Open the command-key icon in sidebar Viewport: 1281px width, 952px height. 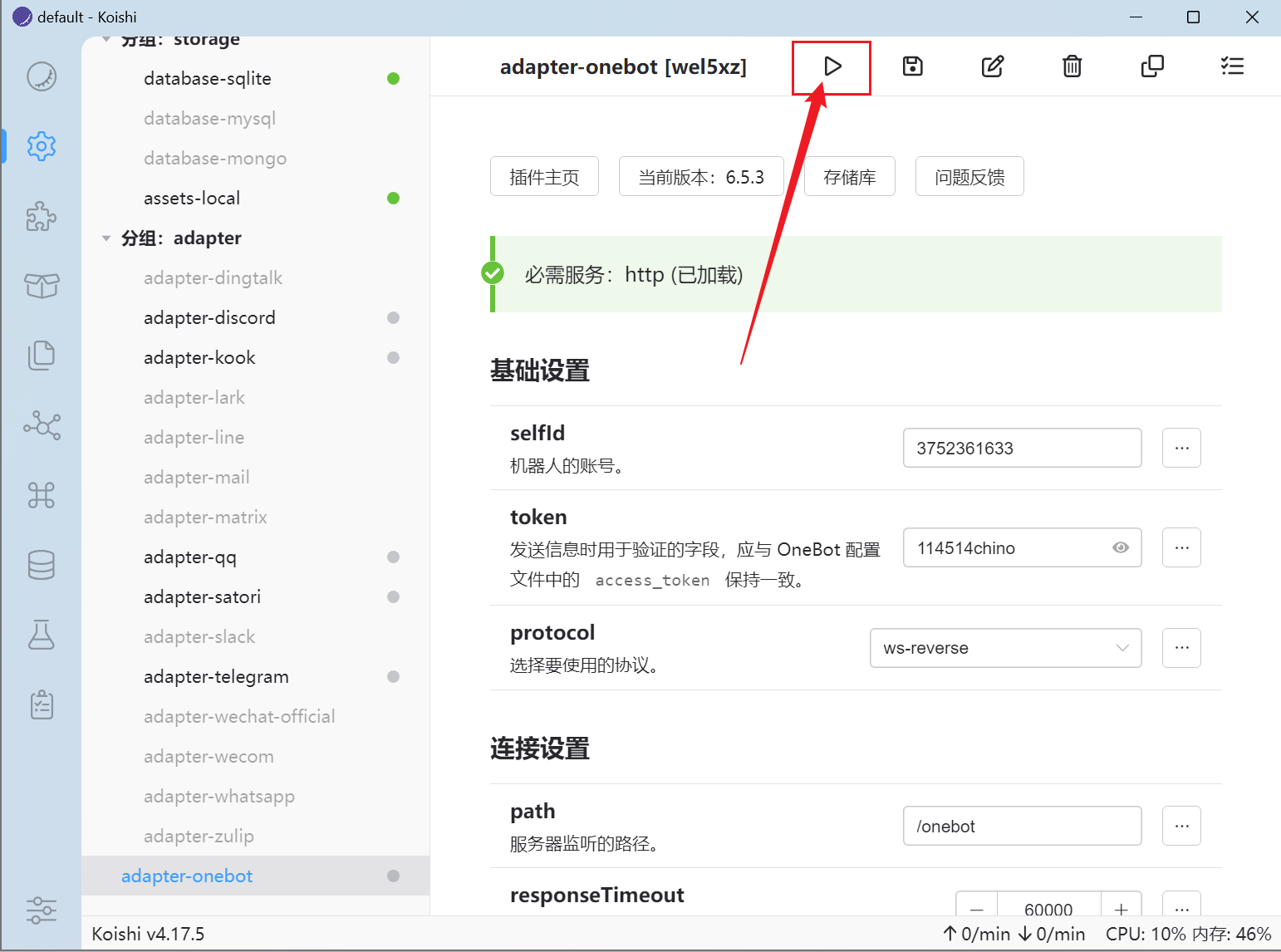pyautogui.click(x=42, y=495)
